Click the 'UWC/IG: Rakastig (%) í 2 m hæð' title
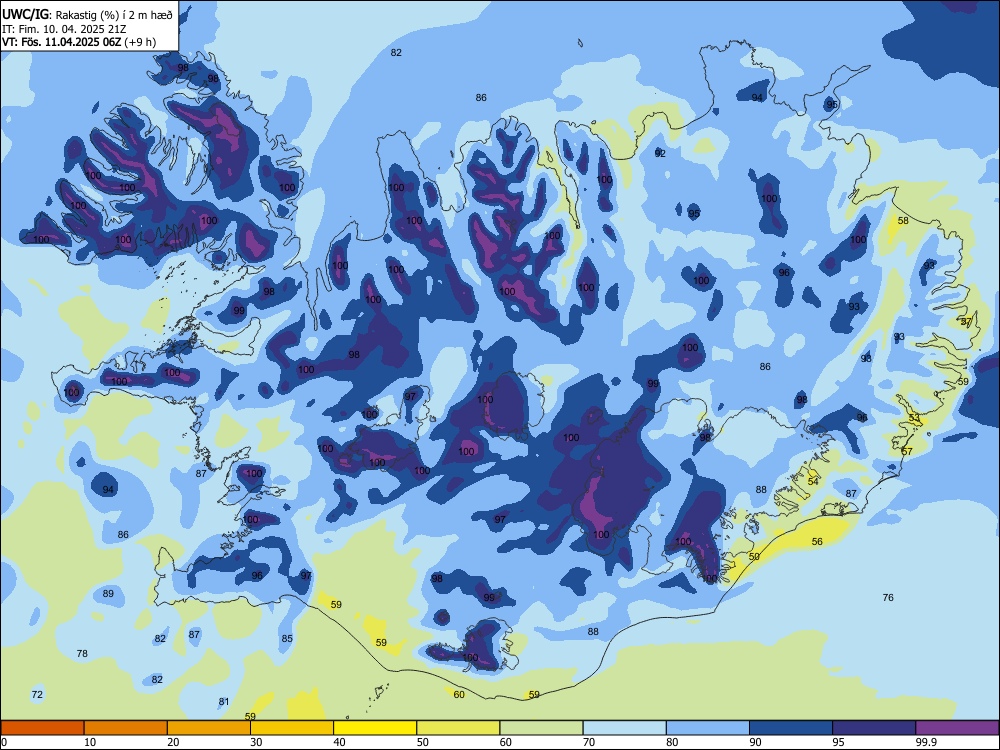 click(x=87, y=15)
